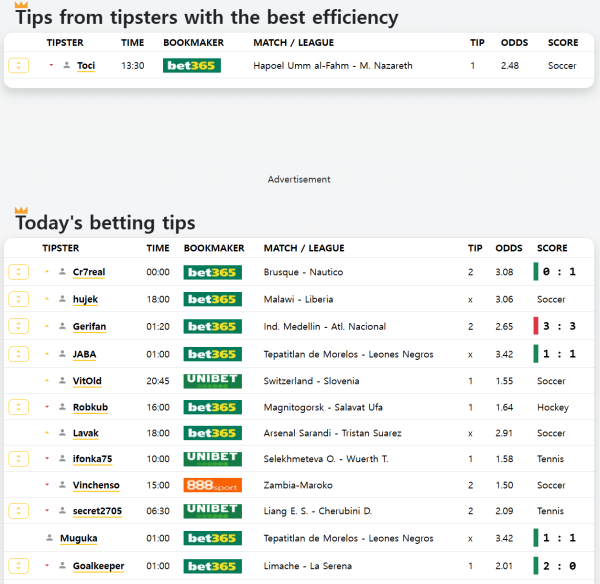Click the crown icon above Today's betting tips
This screenshot has height=584, width=600.
pyautogui.click(x=21, y=210)
